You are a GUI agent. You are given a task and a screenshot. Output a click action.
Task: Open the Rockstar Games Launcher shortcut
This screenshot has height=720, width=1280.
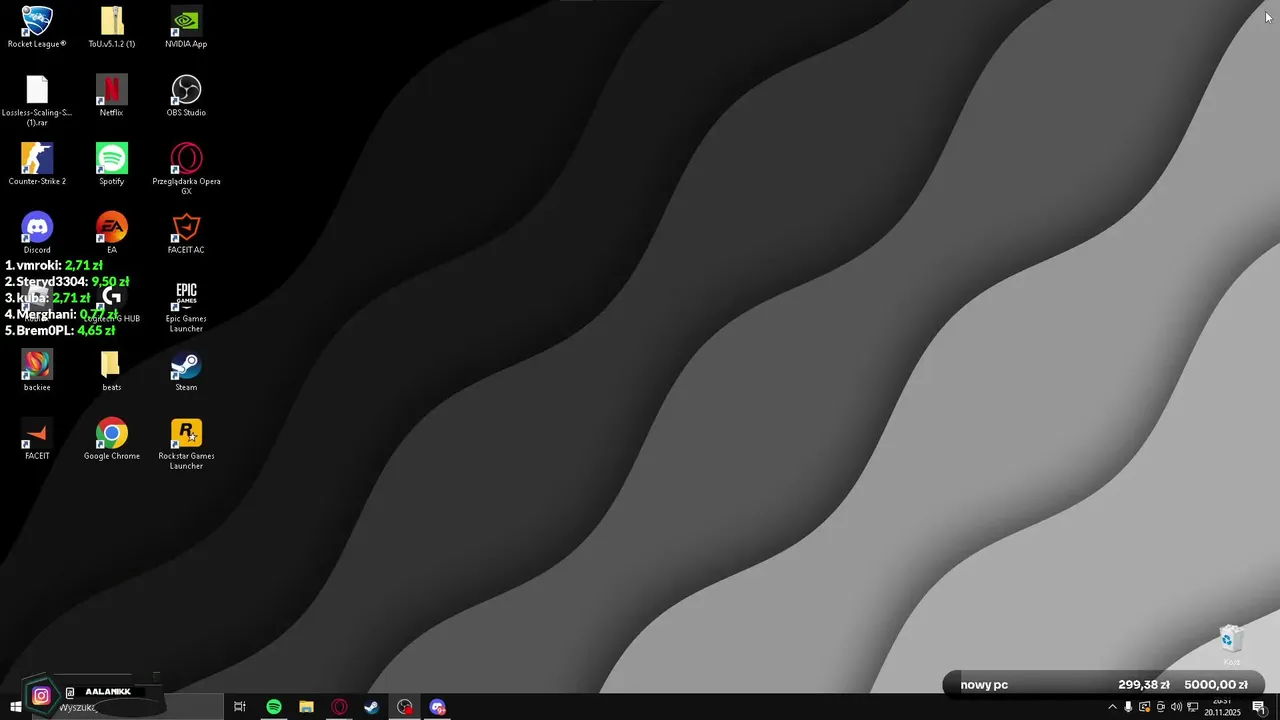coord(186,443)
